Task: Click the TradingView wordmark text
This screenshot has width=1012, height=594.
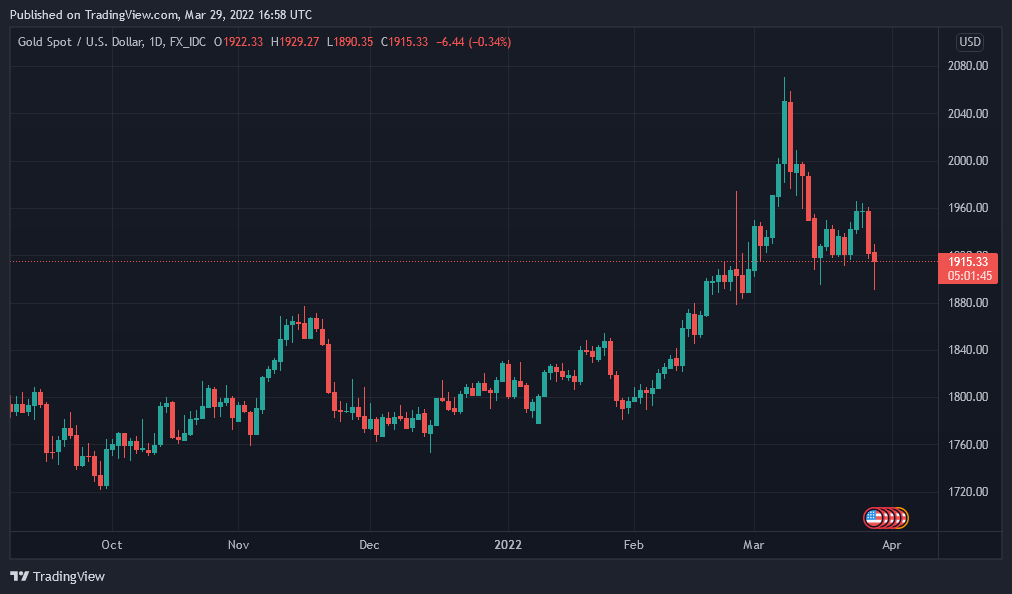Action: pos(68,577)
